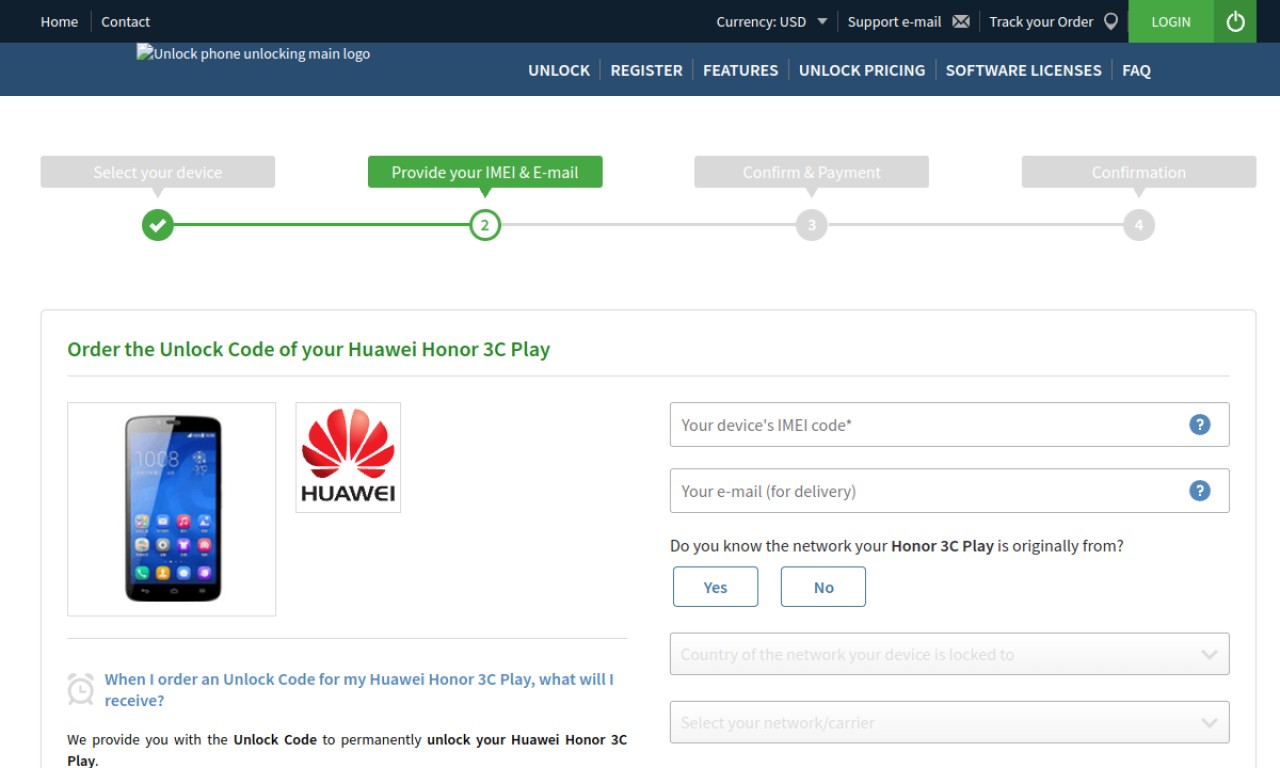
Task: Click the step 4 circle in progress bar
Action: [x=1138, y=225]
